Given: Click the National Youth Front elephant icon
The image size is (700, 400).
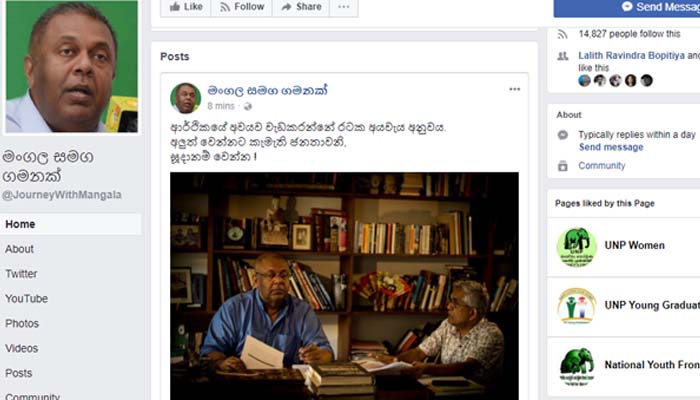Looking at the screenshot, I should pyautogui.click(x=576, y=366).
